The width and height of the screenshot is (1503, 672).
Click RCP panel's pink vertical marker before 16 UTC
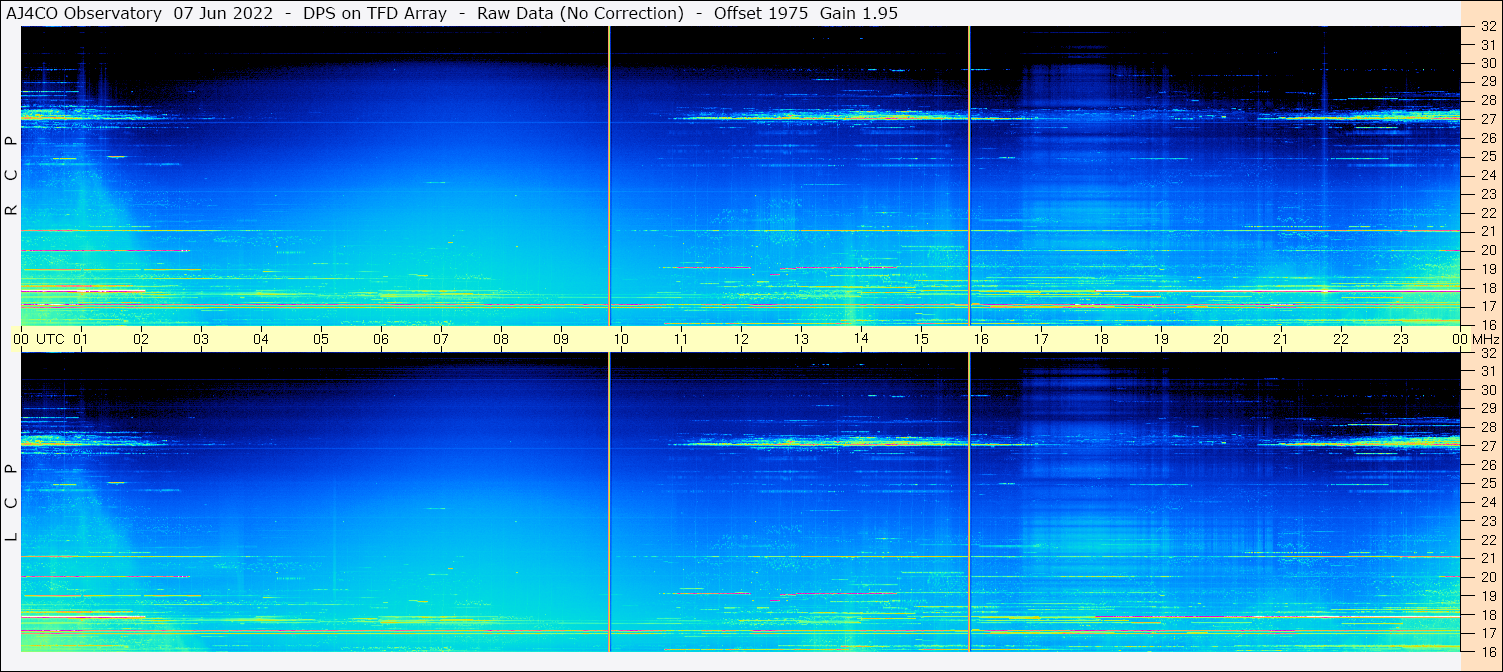(x=969, y=176)
